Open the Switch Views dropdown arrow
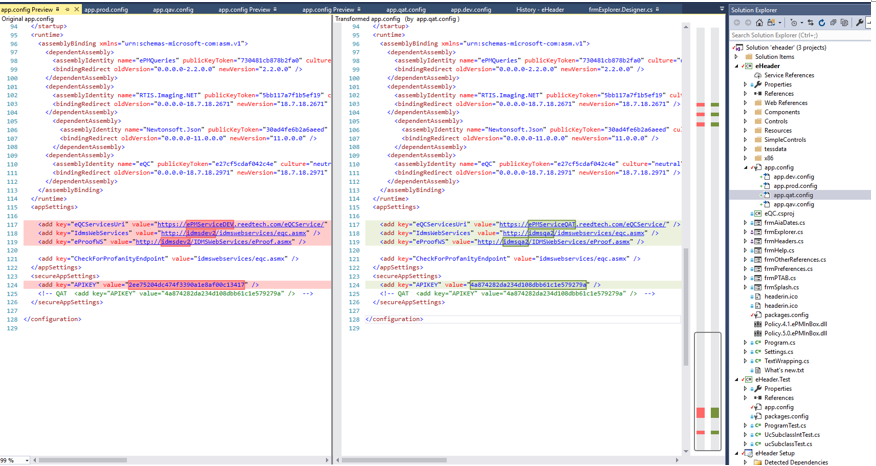The height and width of the screenshot is (466, 876). 780,22
